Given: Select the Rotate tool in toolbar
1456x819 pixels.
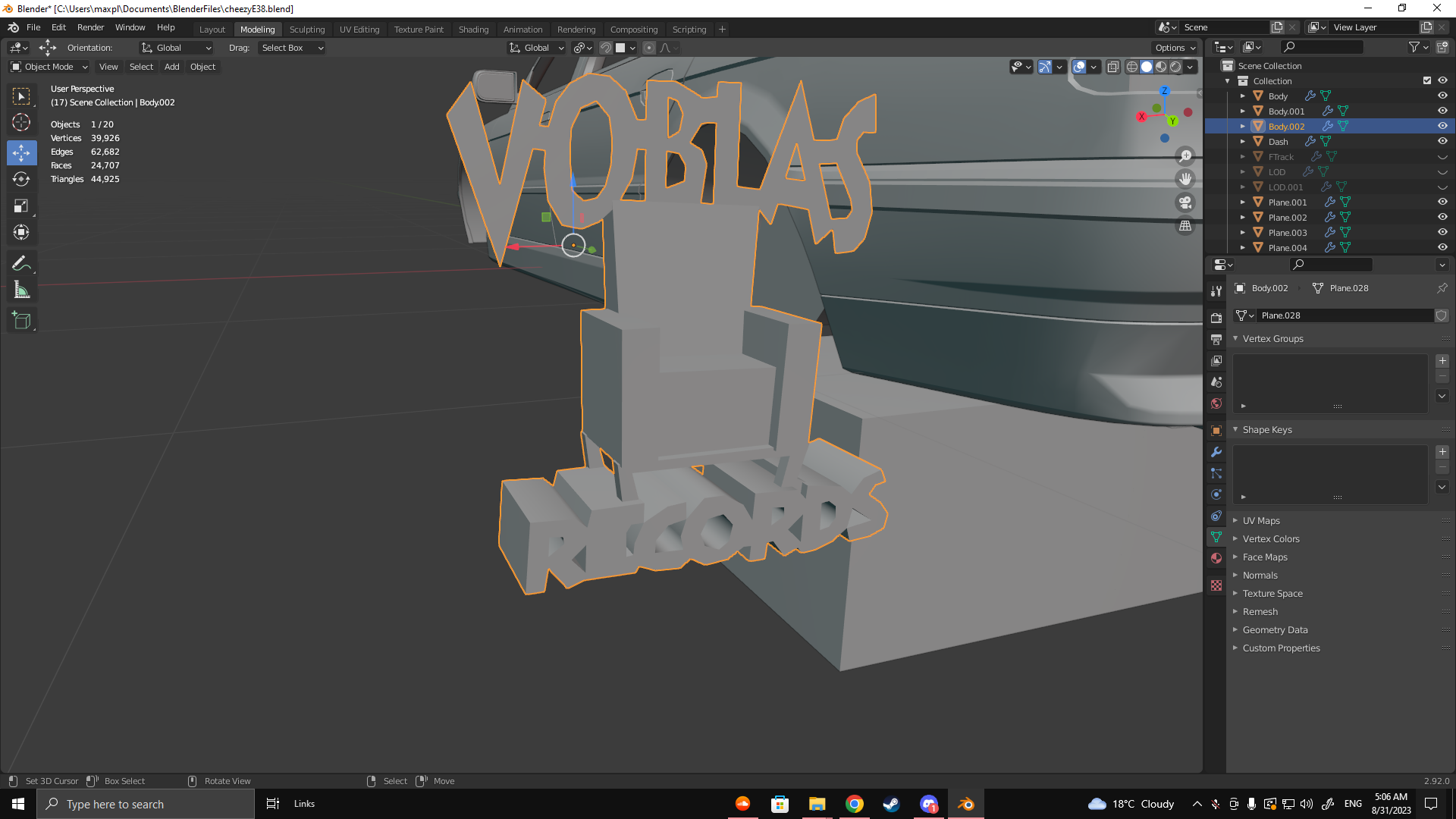Looking at the screenshot, I should pos(21,179).
